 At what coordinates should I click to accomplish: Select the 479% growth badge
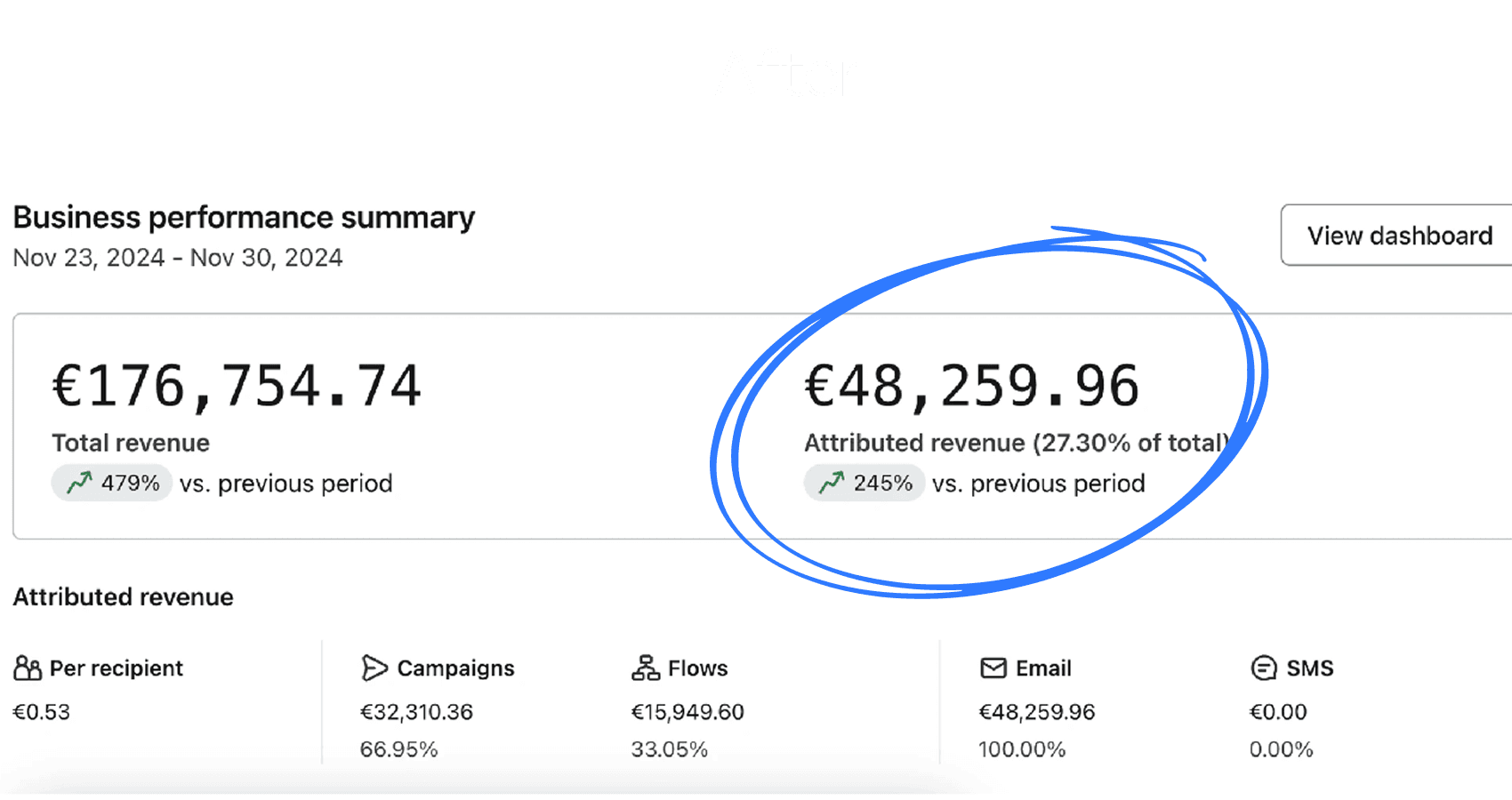click(x=111, y=484)
